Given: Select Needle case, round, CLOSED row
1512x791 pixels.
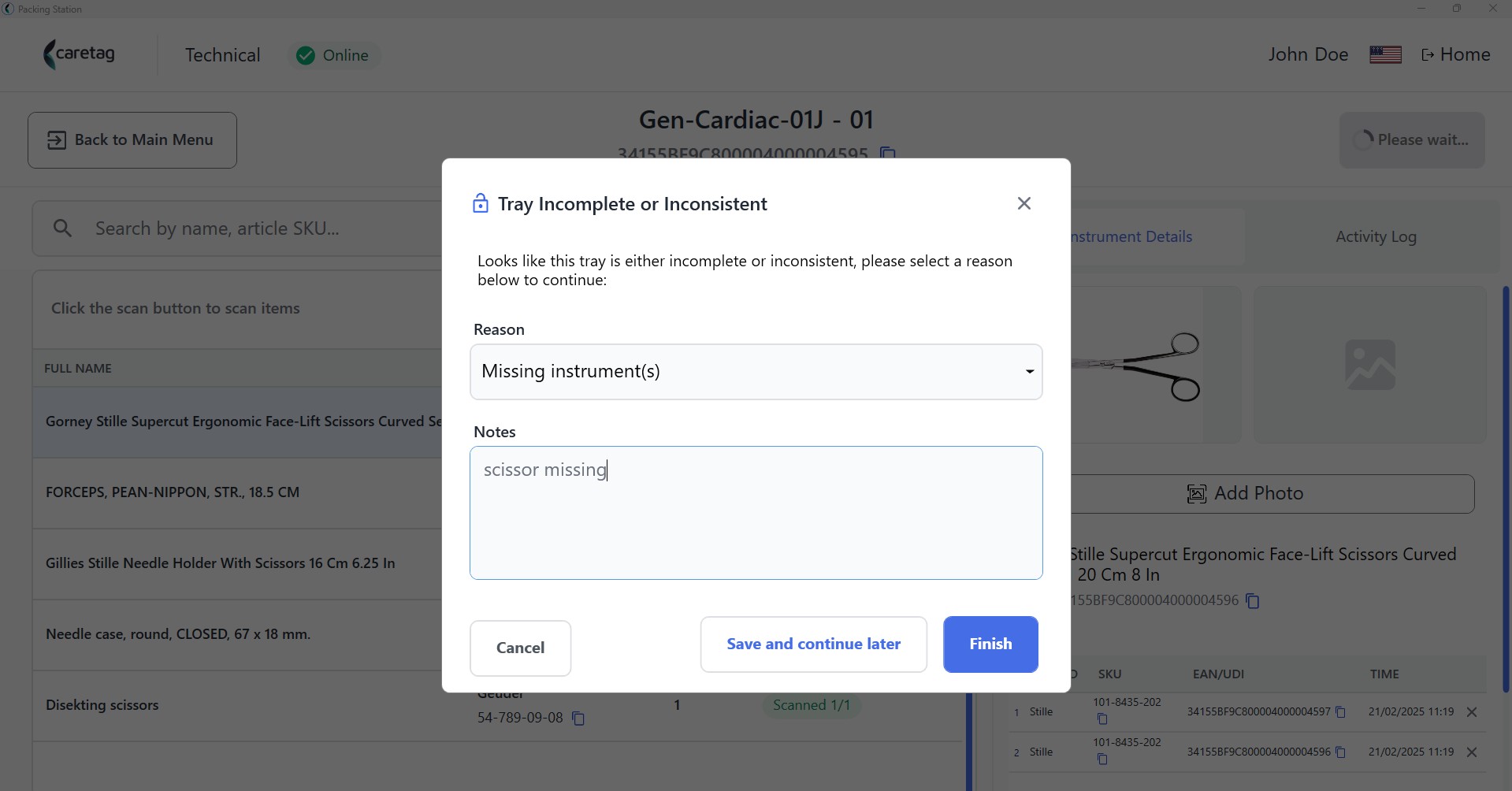Looking at the screenshot, I should (x=236, y=635).
